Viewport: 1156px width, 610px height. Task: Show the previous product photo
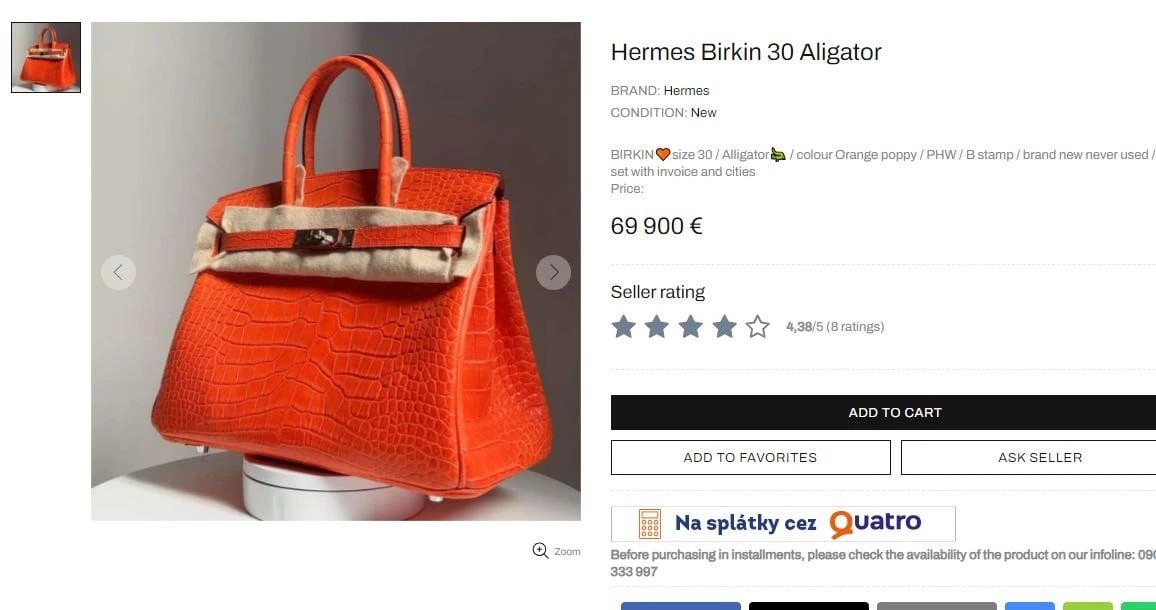[x=119, y=272]
